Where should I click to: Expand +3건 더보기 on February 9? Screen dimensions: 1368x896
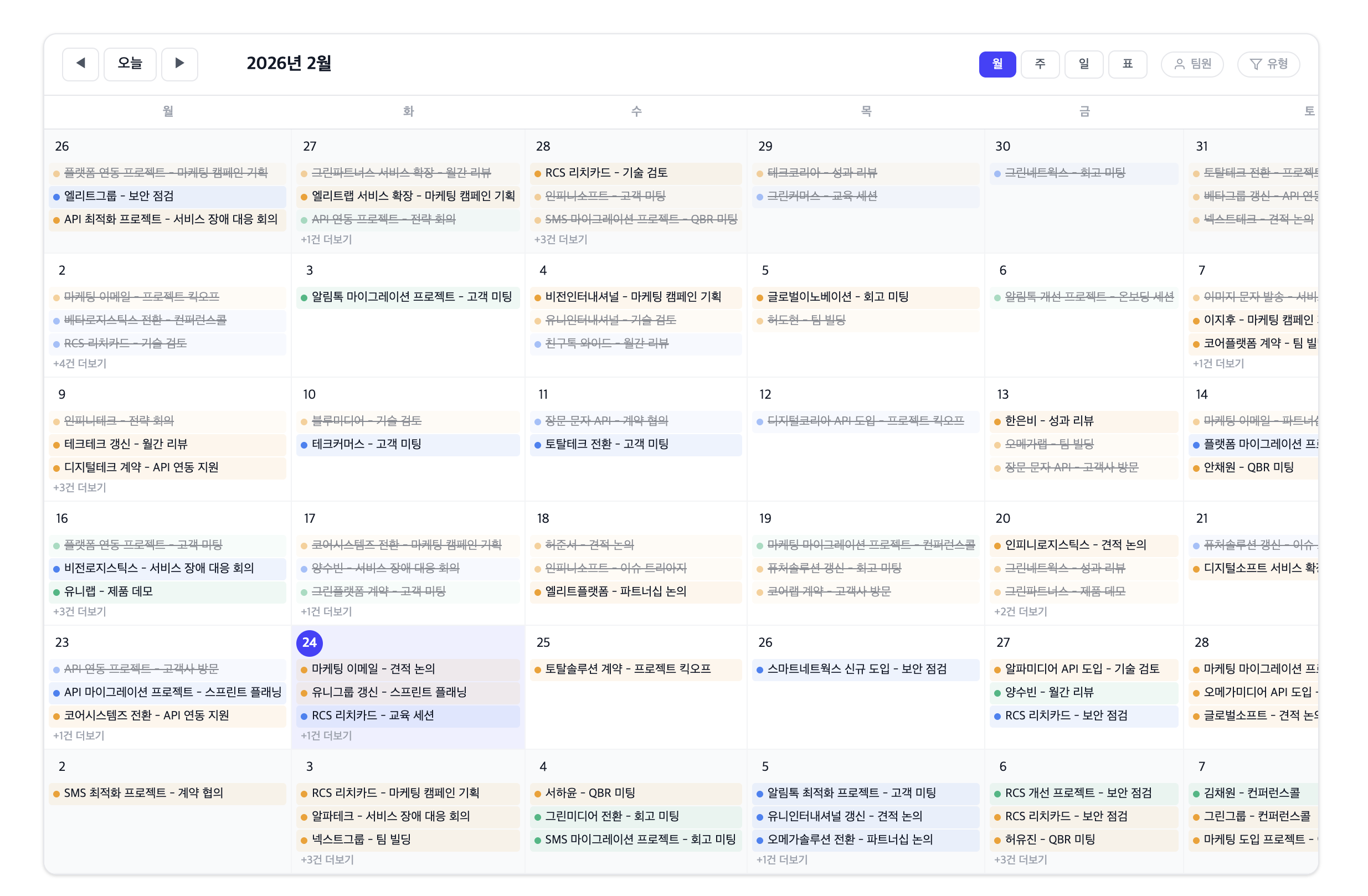[80, 487]
